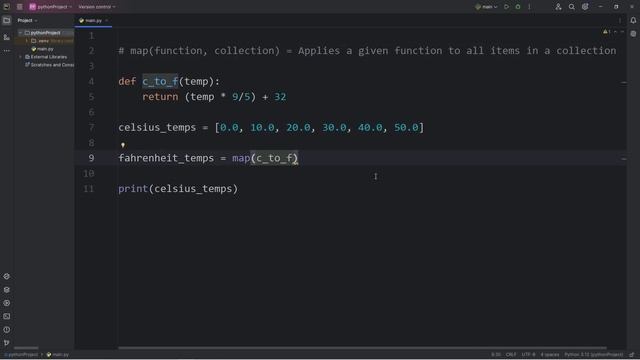Expand External Libraries node
The image size is (640, 360).
[20, 57]
